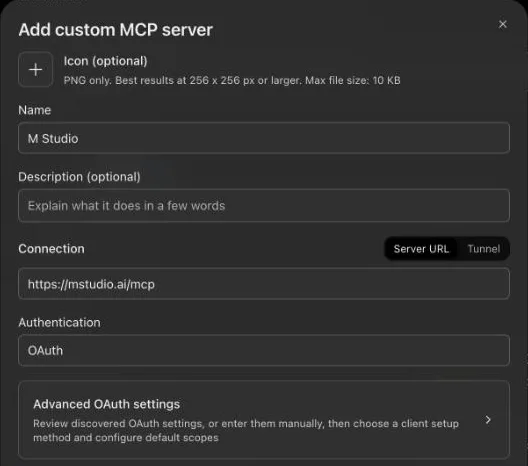The width and height of the screenshot is (528, 466).
Task: Click the "Icon (optional)" label
Action: coord(105,61)
